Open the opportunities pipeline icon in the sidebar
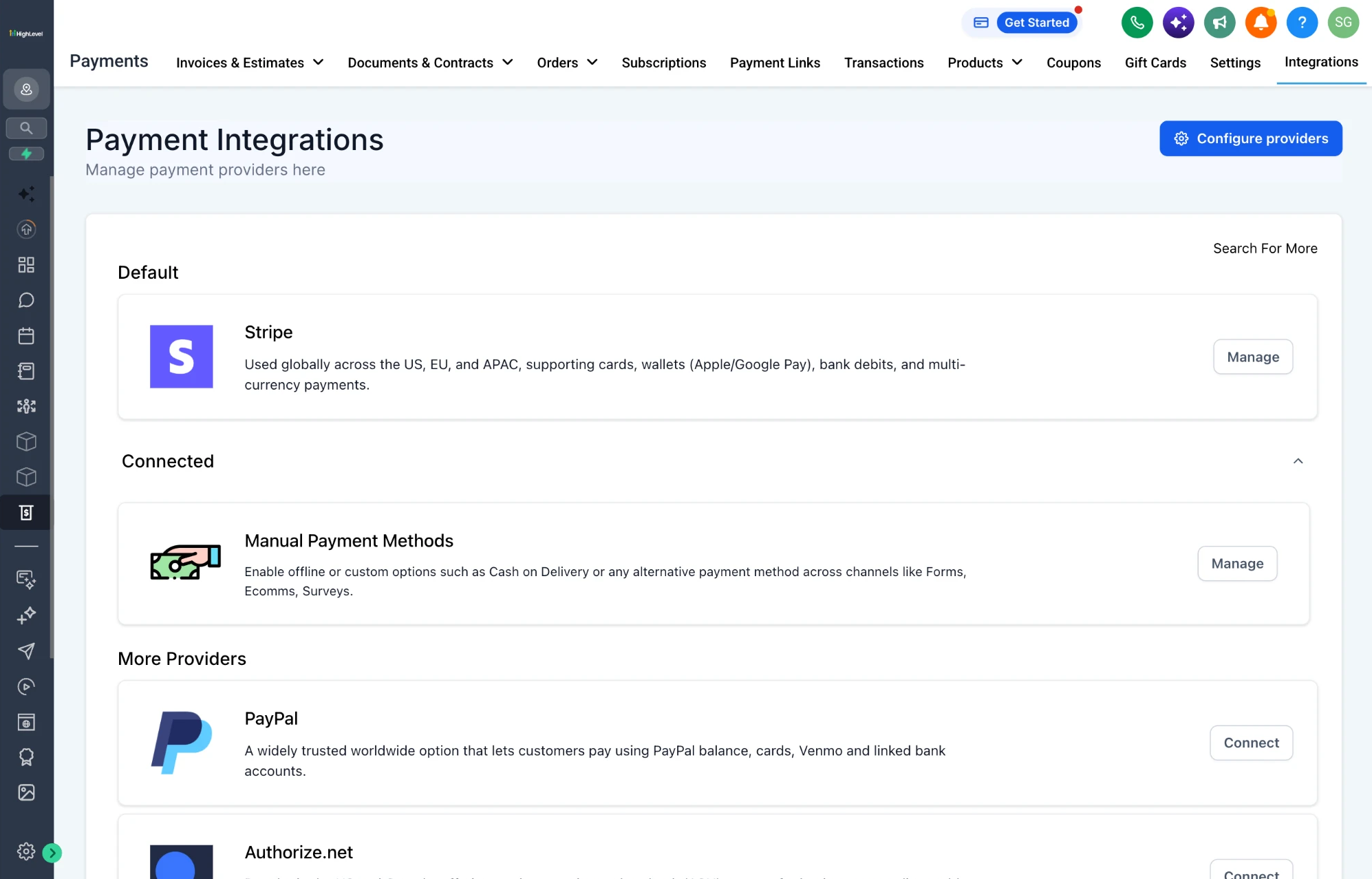 [26, 406]
